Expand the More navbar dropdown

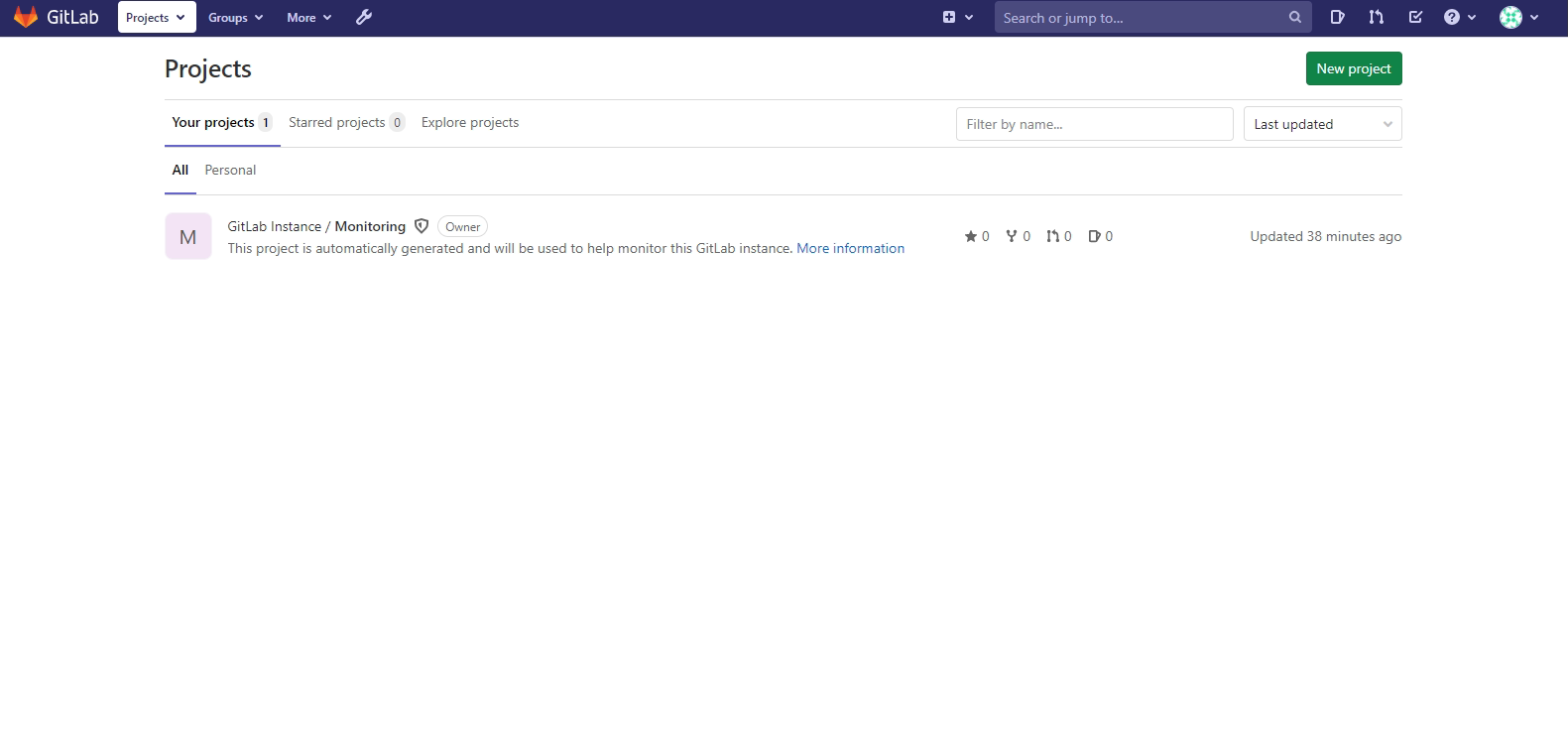tap(308, 17)
